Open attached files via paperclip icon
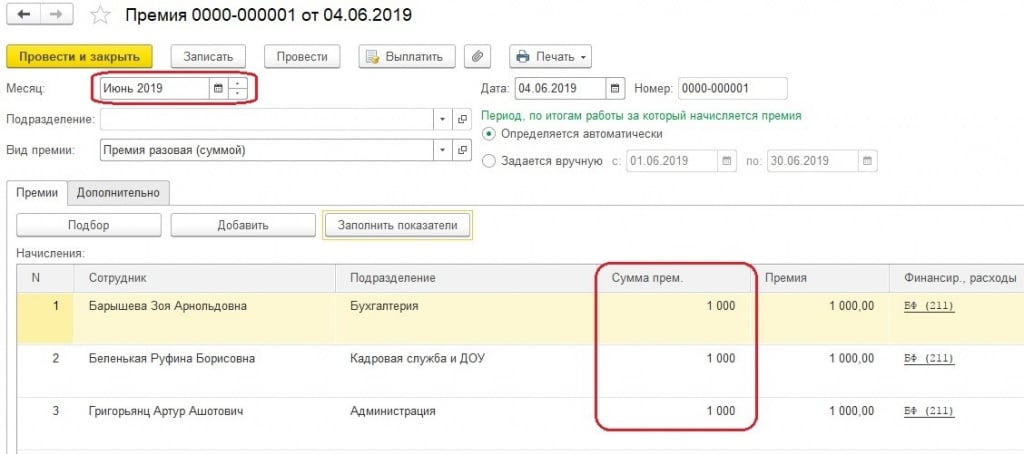Viewport: 1024px width, 454px height. [479, 56]
